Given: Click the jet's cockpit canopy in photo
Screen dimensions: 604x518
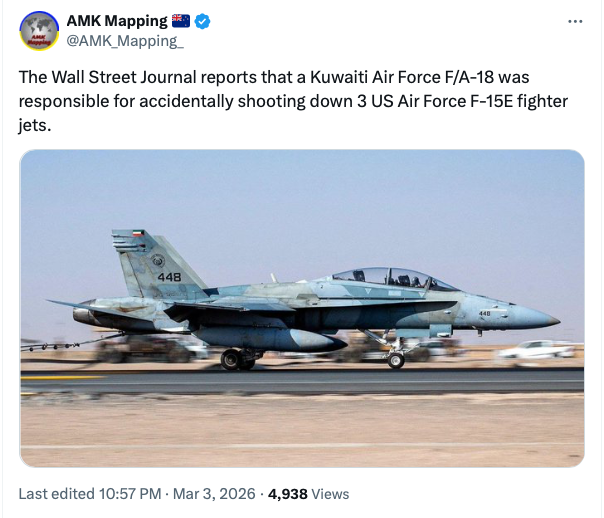Looking at the screenshot, I should (390, 278).
